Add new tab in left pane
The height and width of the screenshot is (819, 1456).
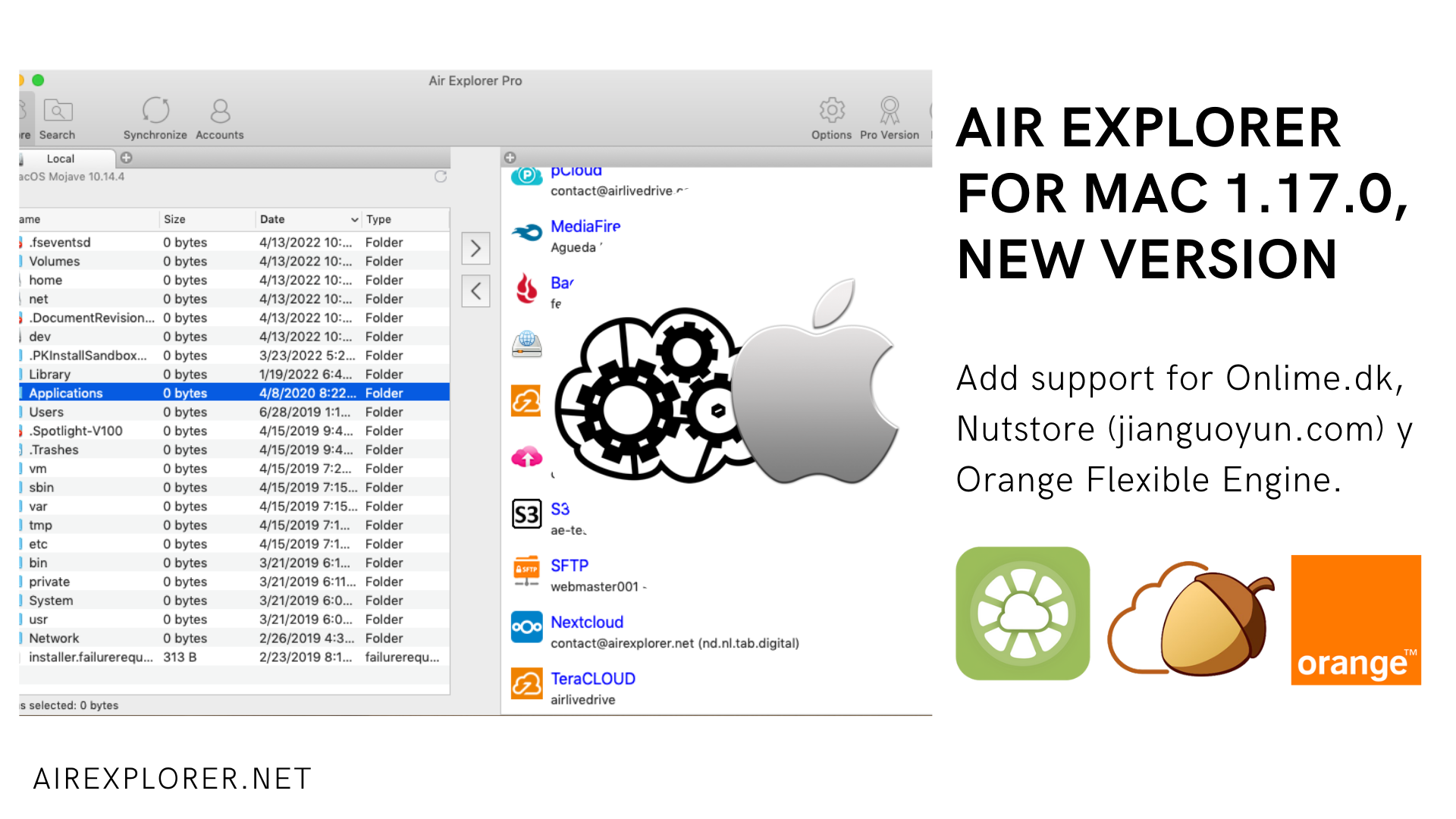[127, 158]
